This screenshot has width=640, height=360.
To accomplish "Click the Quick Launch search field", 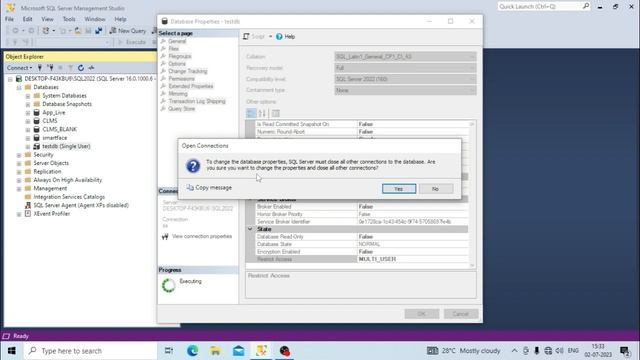I will [x=544, y=7].
